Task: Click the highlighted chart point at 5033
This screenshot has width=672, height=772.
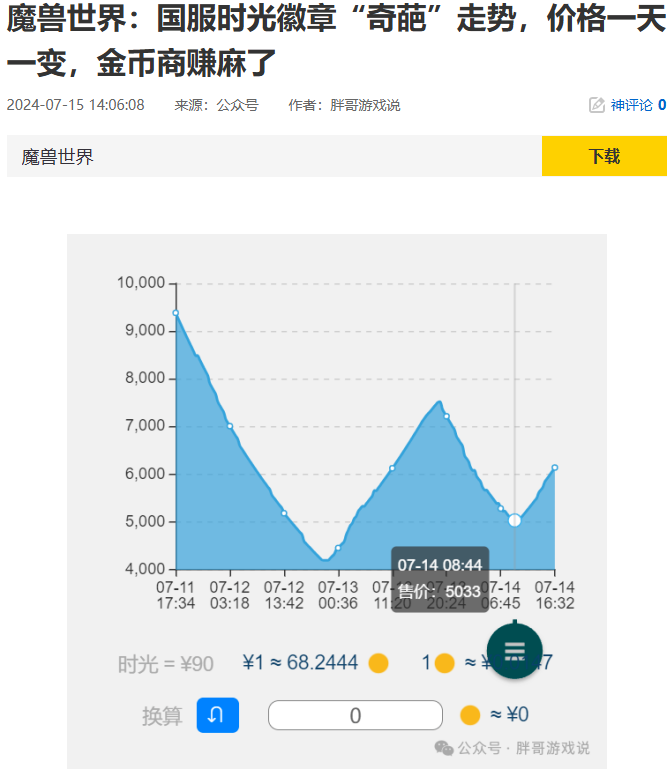Action: [514, 520]
